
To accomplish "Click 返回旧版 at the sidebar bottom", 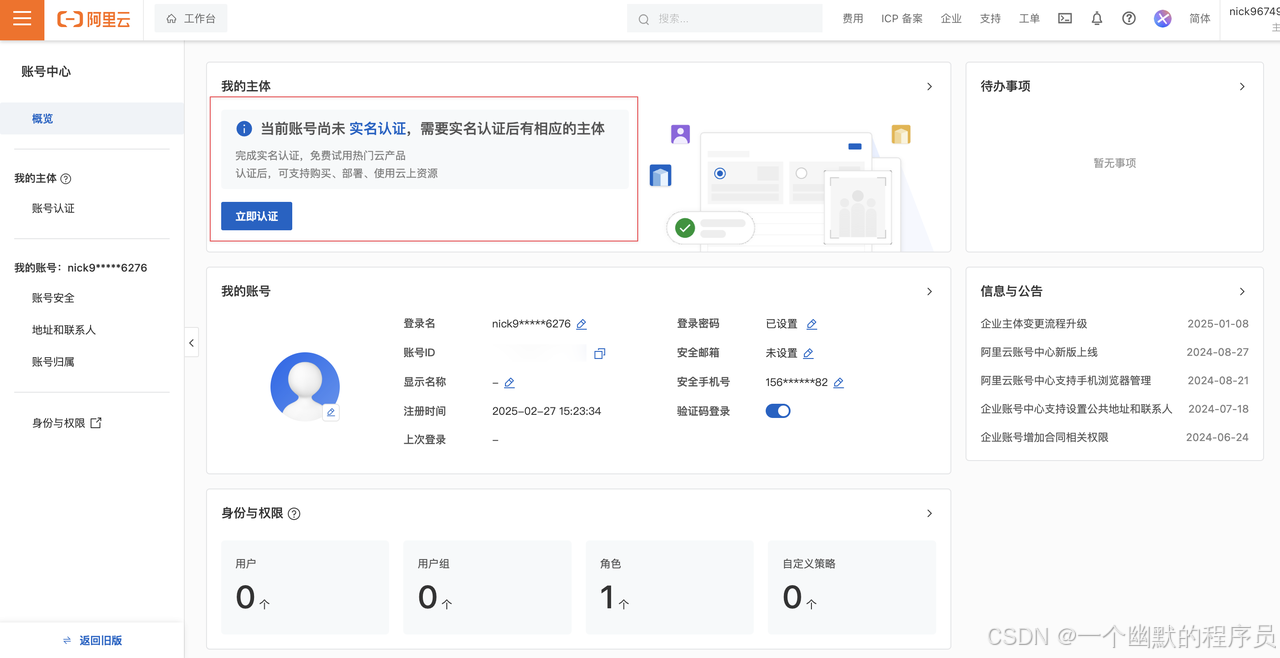I will (92, 640).
